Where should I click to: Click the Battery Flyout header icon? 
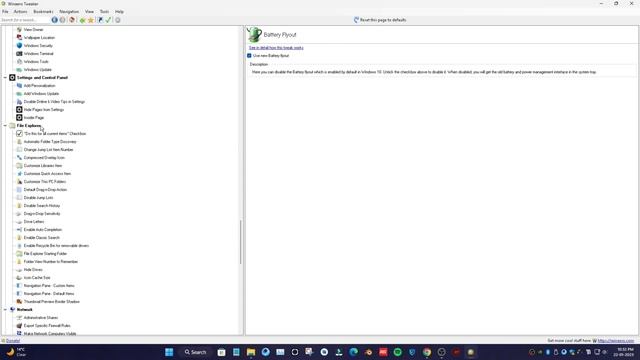click(254, 35)
